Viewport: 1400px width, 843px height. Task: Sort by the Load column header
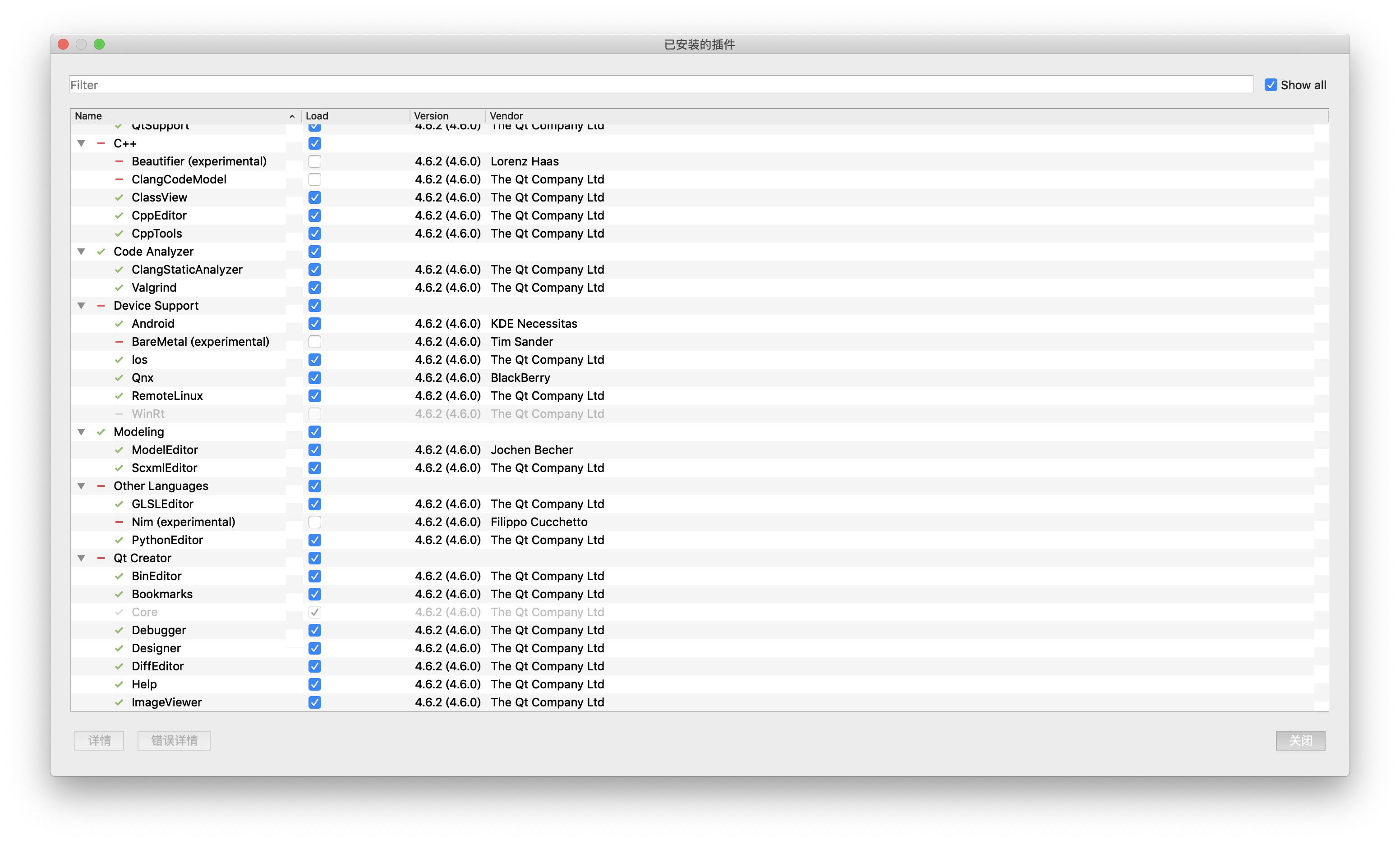[356, 116]
